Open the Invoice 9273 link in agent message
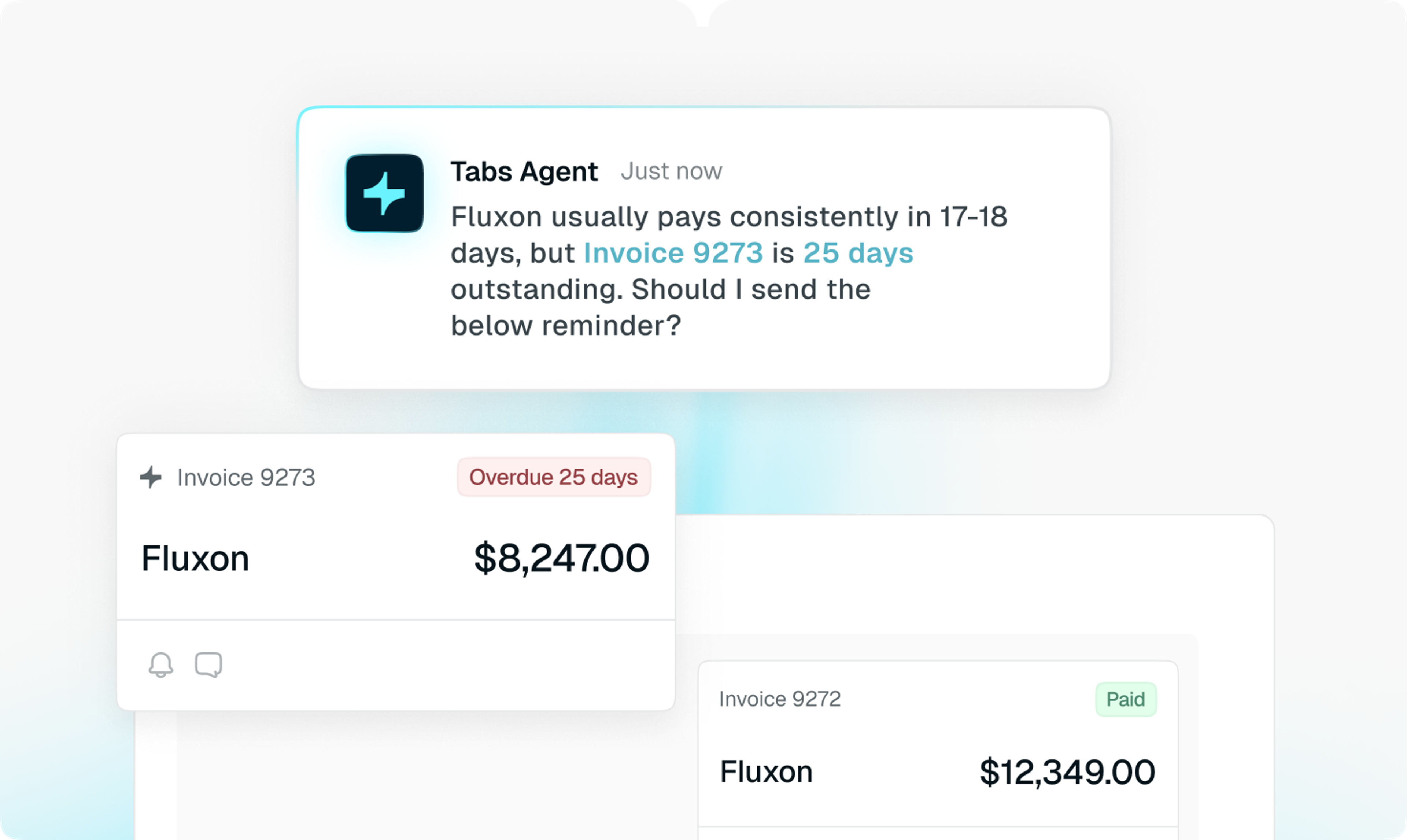Viewport: 1407px width, 840px height. pos(673,253)
